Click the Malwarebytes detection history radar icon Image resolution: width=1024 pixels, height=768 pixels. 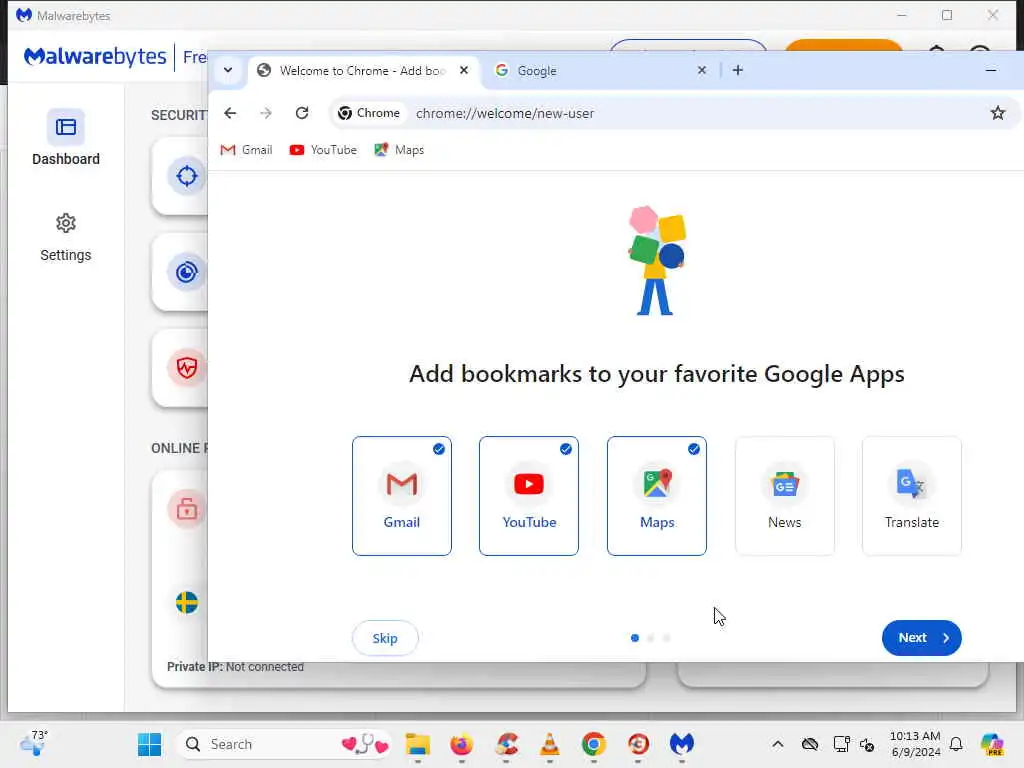(187, 272)
